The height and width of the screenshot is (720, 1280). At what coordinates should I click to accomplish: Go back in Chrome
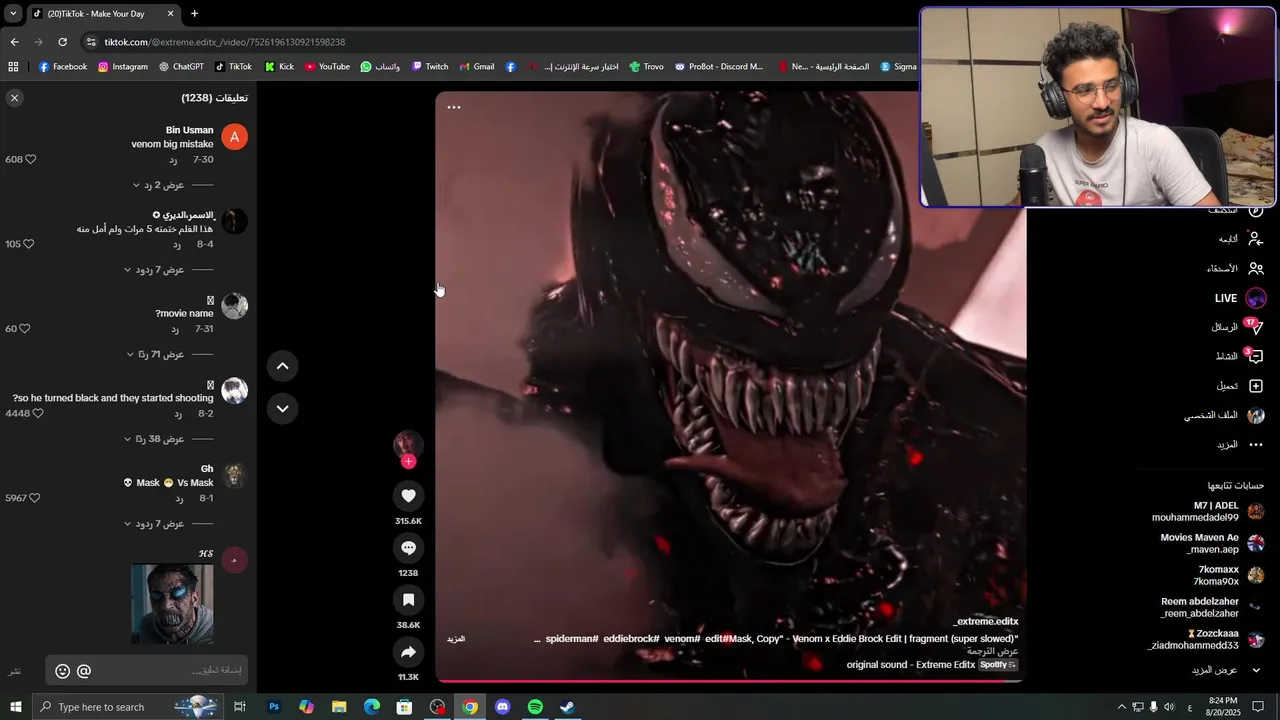[x=14, y=42]
